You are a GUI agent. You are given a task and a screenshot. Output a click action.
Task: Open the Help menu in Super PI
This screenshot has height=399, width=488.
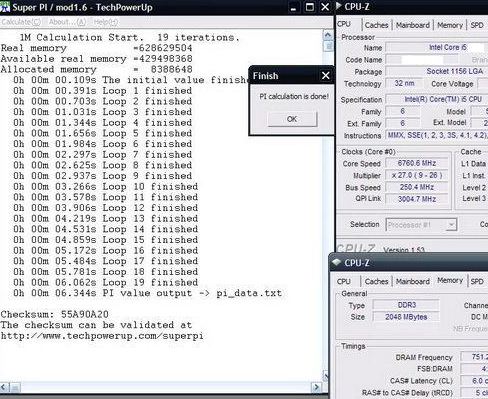[106, 22]
